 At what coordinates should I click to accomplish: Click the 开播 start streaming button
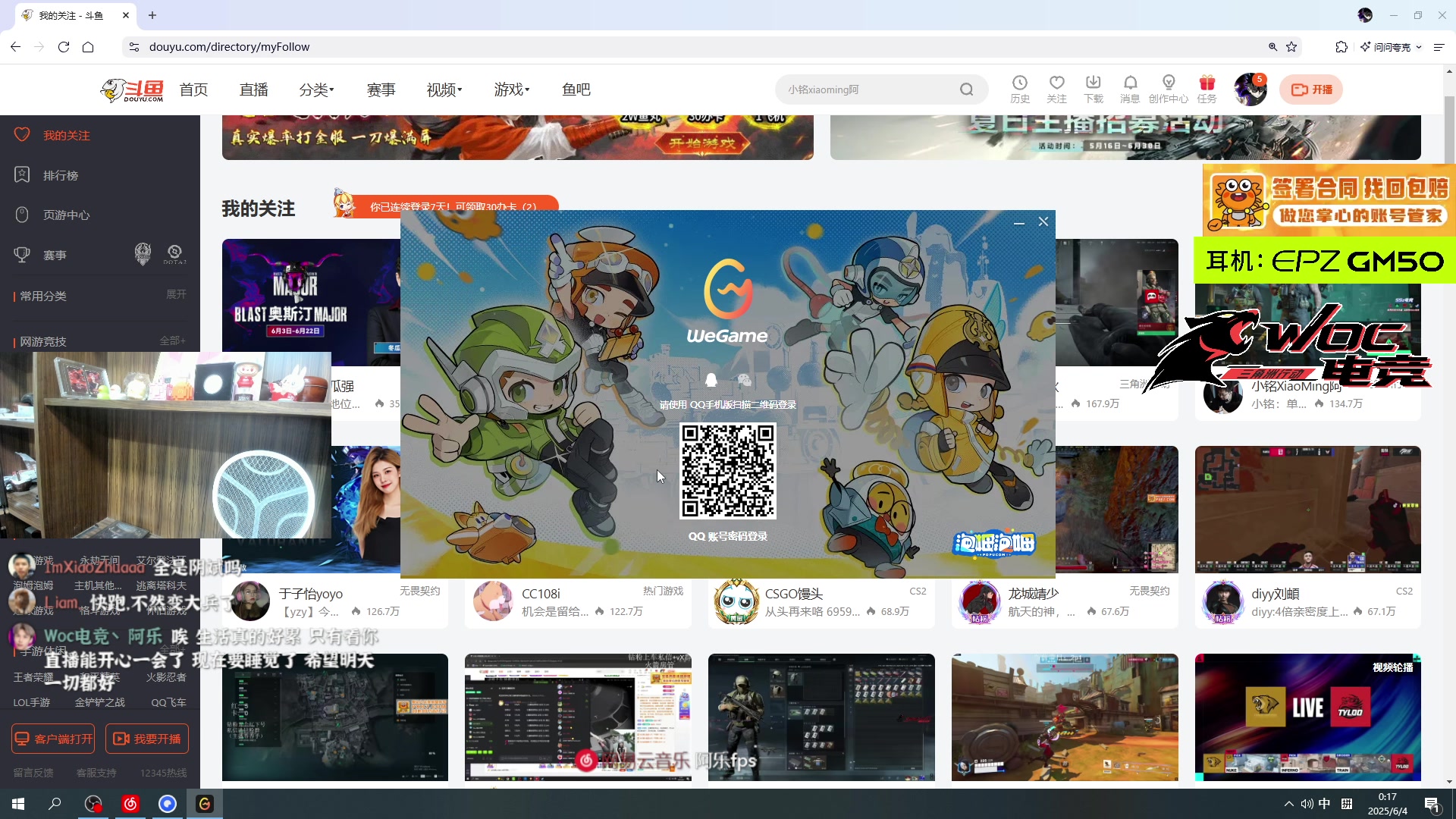pos(1311,89)
